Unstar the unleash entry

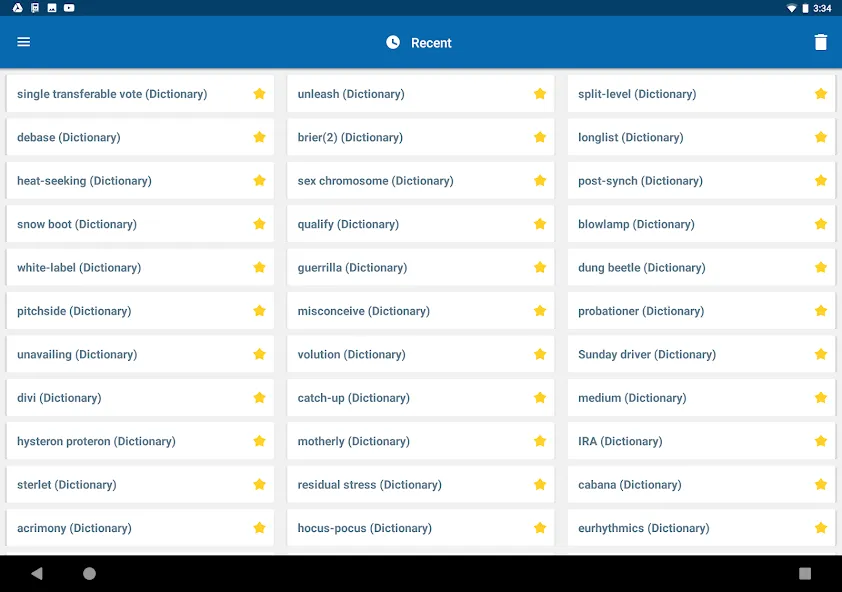(540, 94)
